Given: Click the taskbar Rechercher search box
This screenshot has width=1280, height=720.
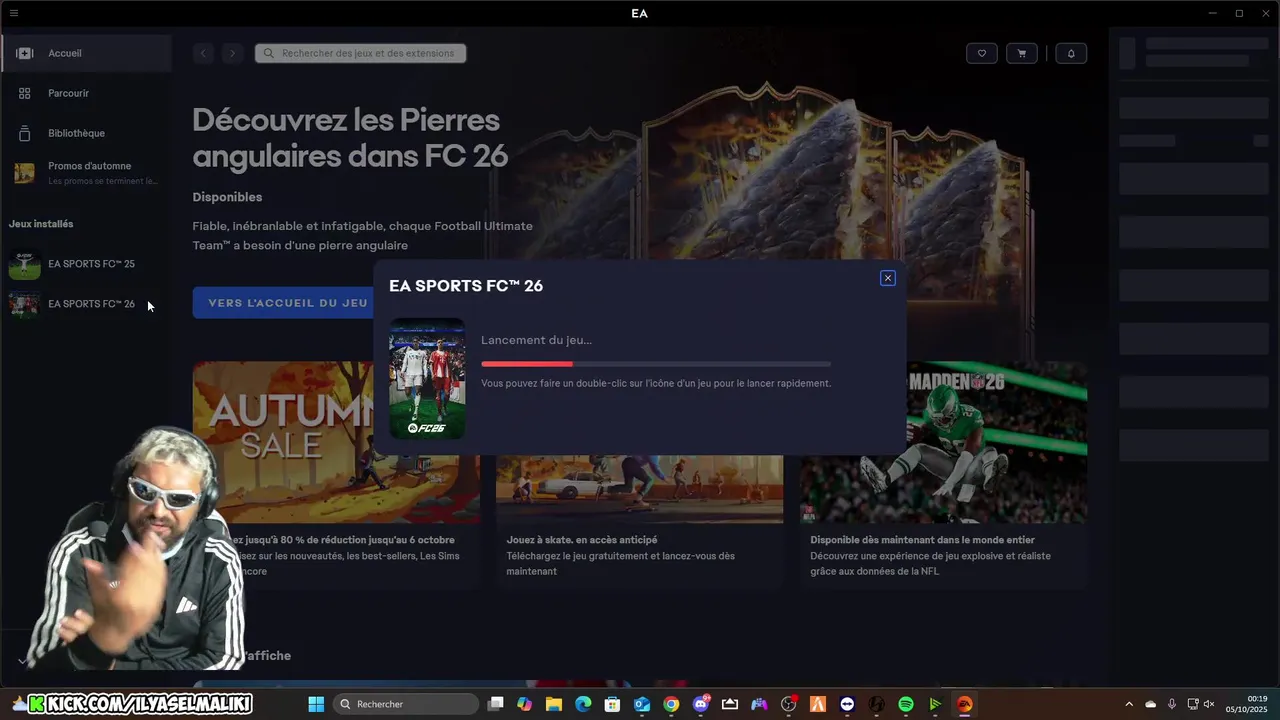Looking at the screenshot, I should (x=406, y=704).
